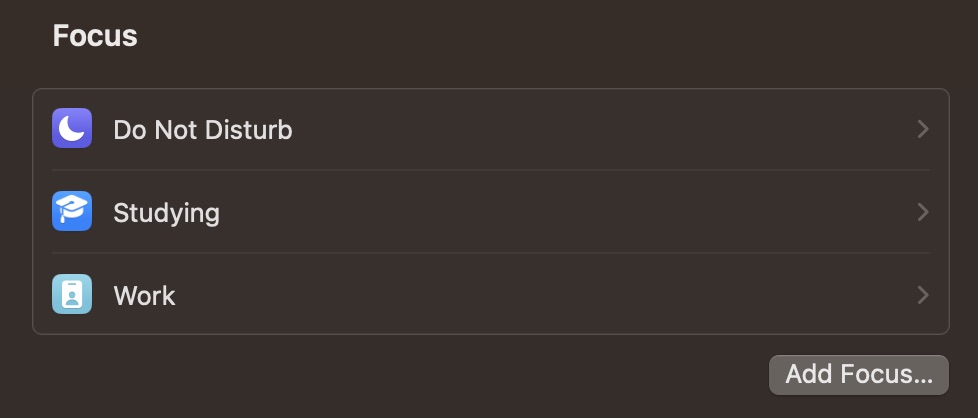Open Work details using its right chevron
This screenshot has height=418, width=978.
tap(922, 295)
